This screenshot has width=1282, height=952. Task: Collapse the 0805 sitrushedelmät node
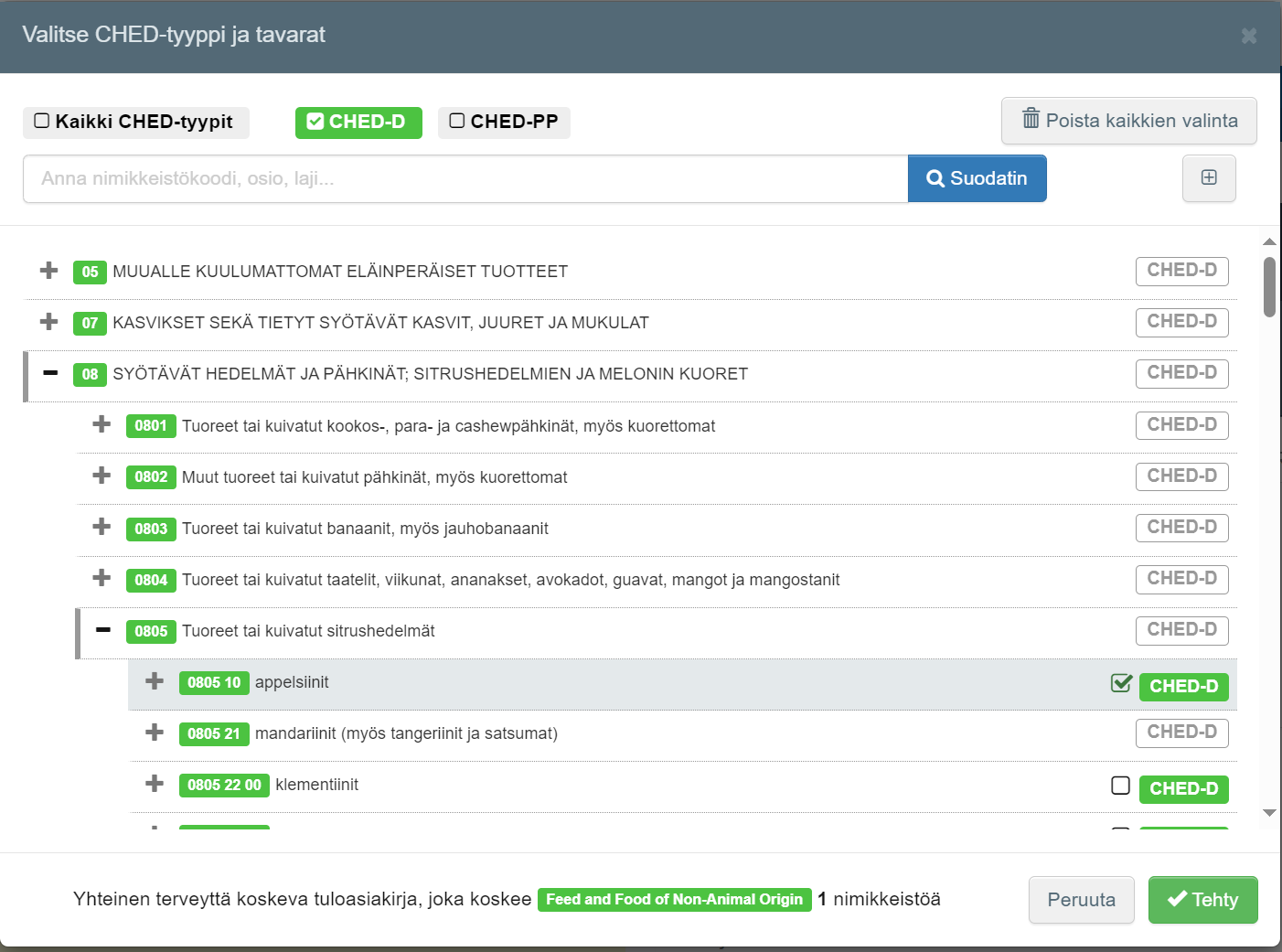point(103,630)
